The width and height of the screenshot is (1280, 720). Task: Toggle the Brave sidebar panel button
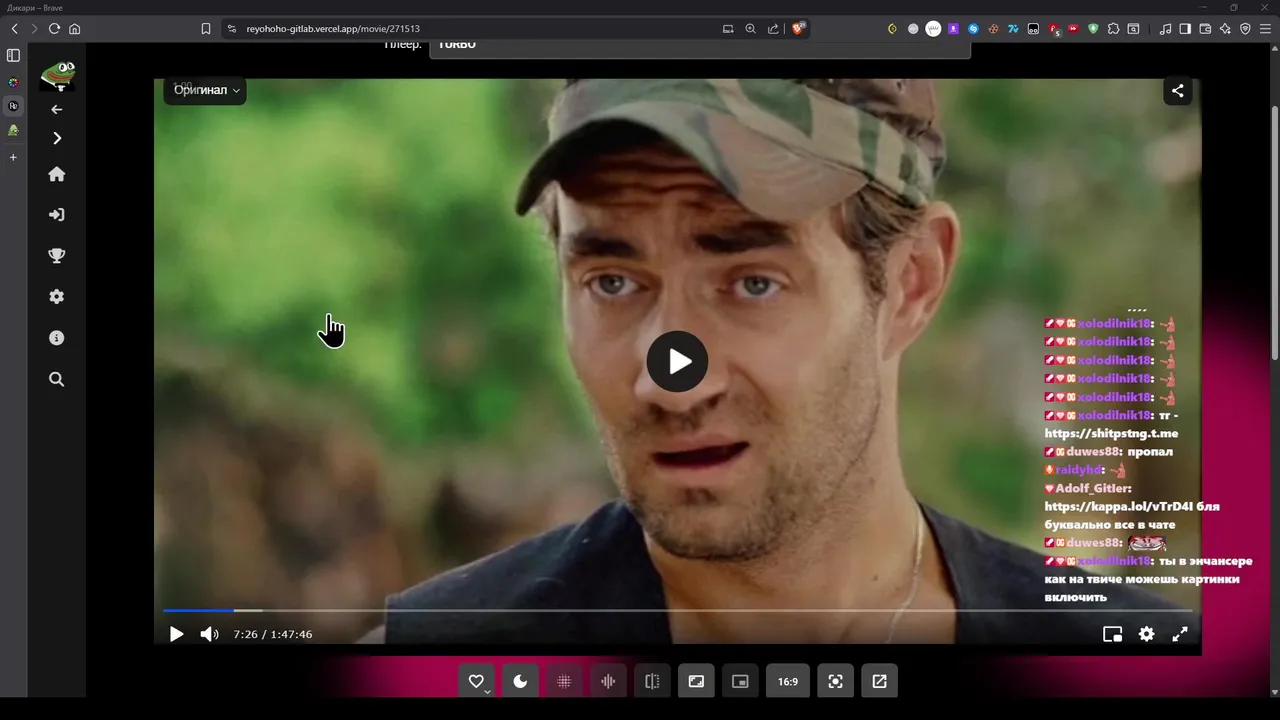click(x=1185, y=29)
